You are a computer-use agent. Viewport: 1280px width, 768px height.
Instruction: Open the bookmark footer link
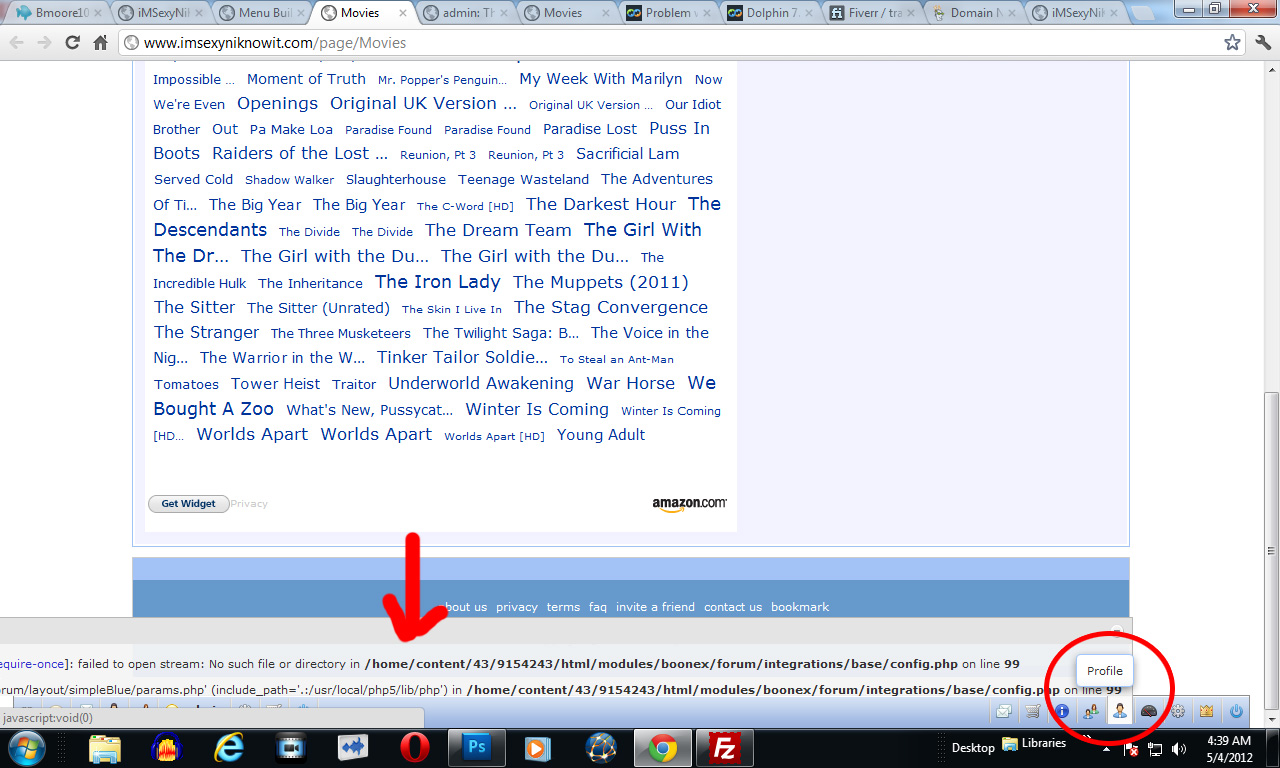800,607
